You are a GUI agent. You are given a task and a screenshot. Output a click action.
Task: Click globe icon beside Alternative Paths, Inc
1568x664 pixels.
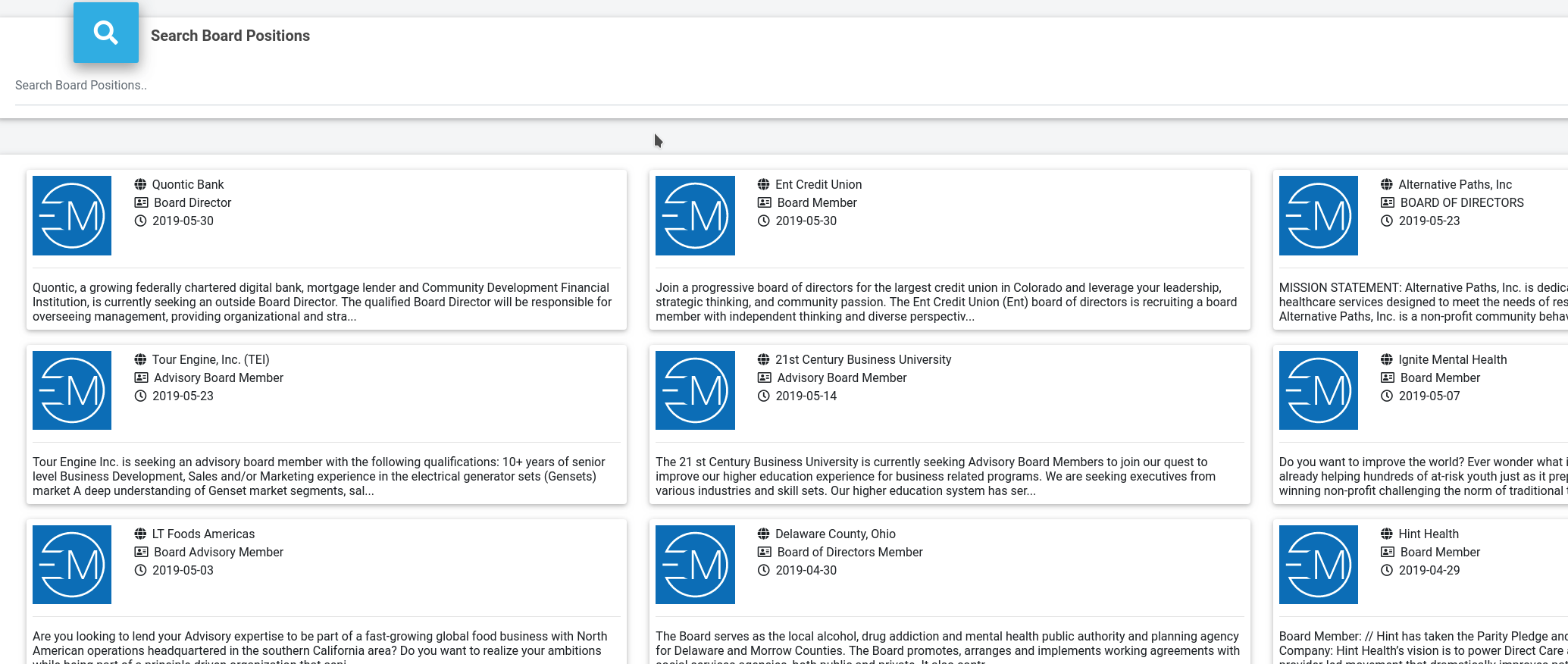point(1387,184)
